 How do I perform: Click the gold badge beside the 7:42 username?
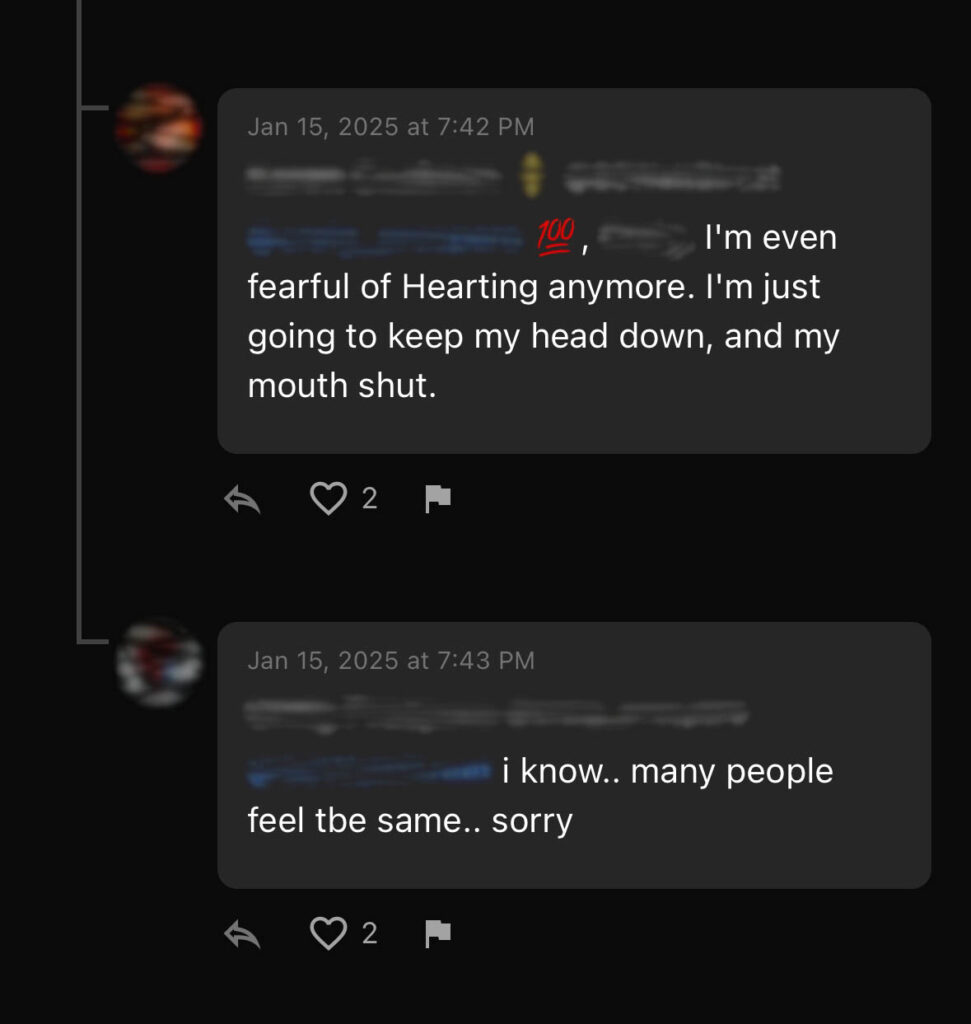532,177
